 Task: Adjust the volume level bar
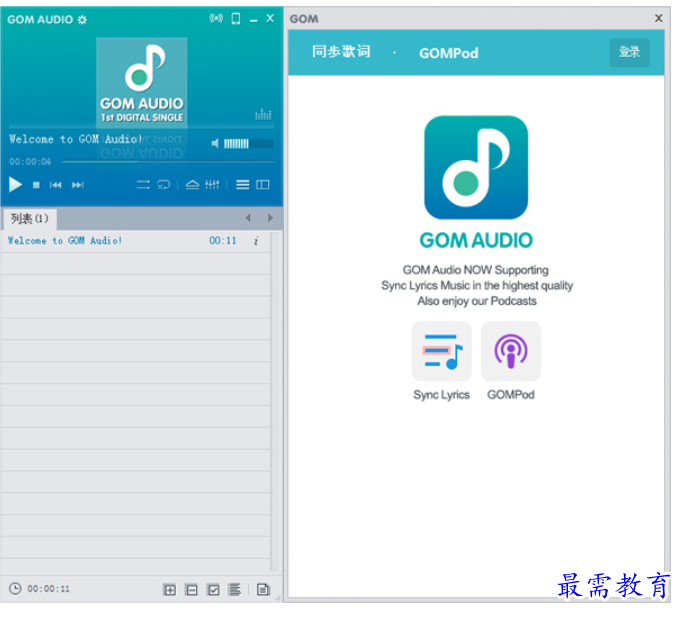click(249, 144)
